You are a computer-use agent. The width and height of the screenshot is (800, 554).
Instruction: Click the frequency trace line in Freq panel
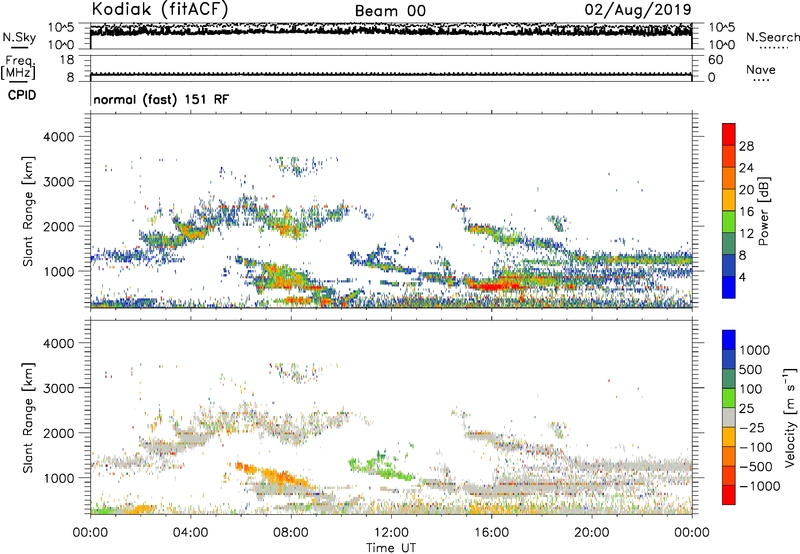[x=391, y=74]
